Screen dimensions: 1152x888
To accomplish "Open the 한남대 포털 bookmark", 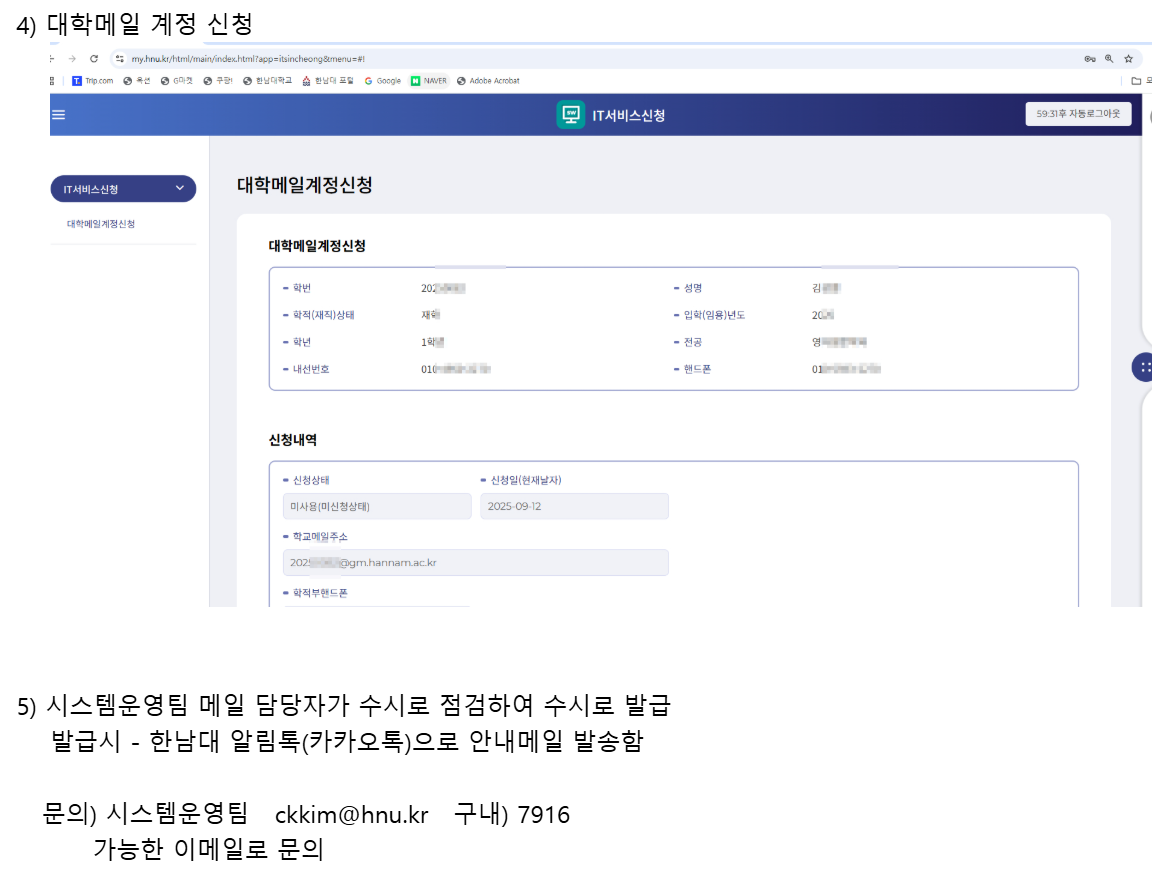I will pyautogui.click(x=328, y=81).
